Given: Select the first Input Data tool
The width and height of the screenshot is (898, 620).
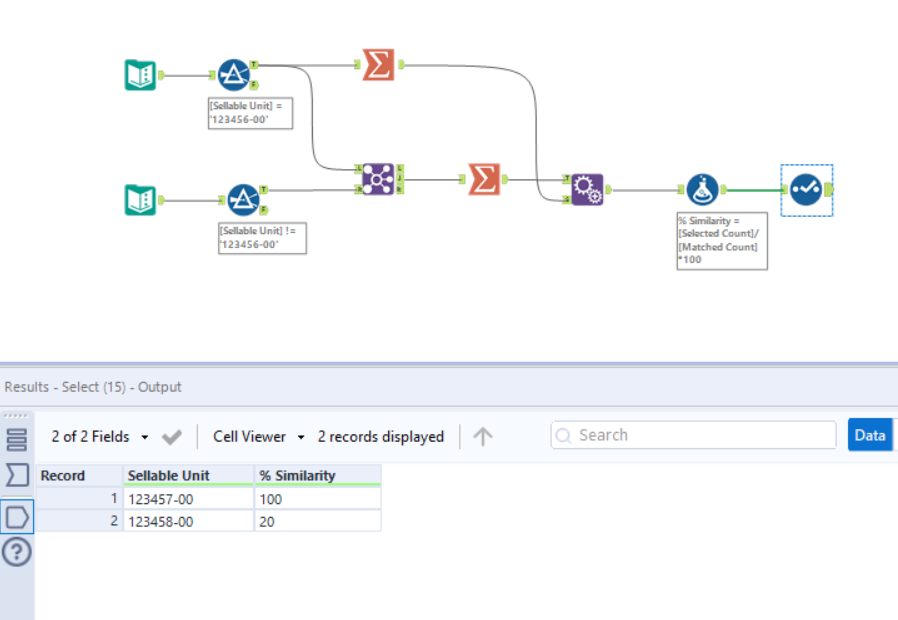Looking at the screenshot, I should (140, 74).
